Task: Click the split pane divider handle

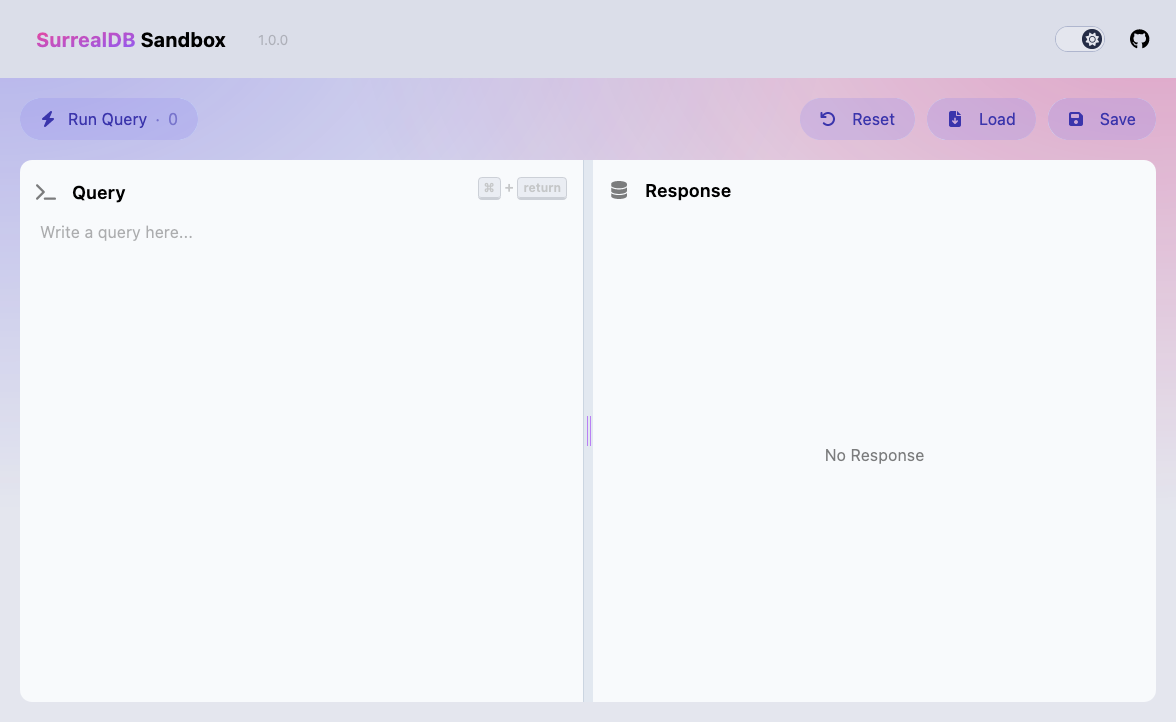Action: tap(589, 431)
